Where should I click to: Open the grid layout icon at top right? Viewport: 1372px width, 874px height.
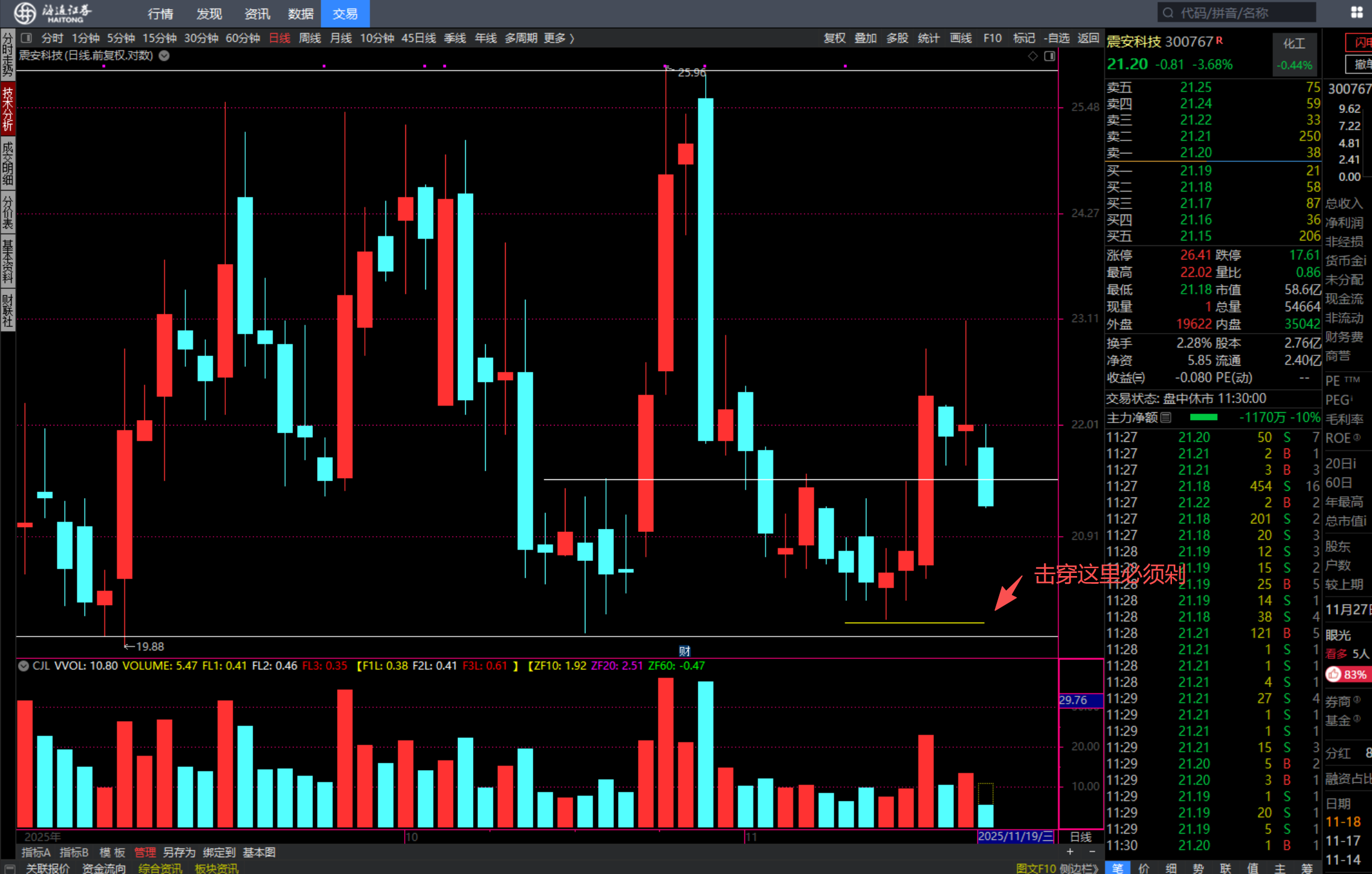point(1356,13)
